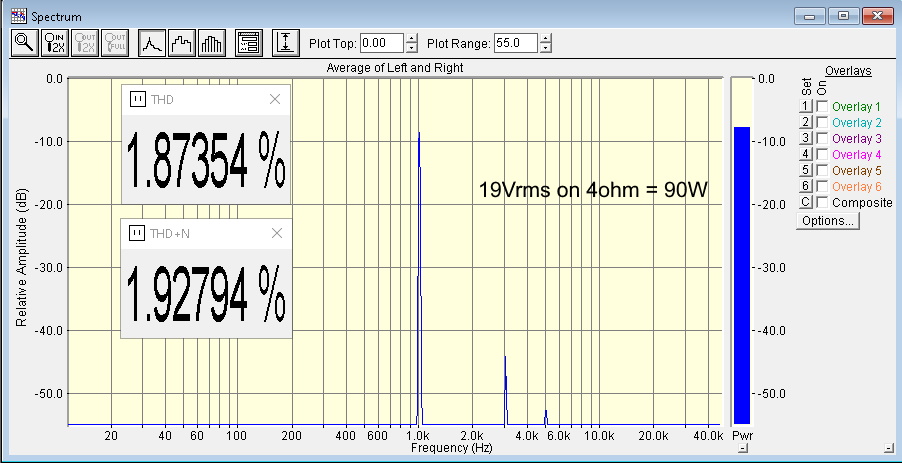Select the stepped plot display icon

182,43
